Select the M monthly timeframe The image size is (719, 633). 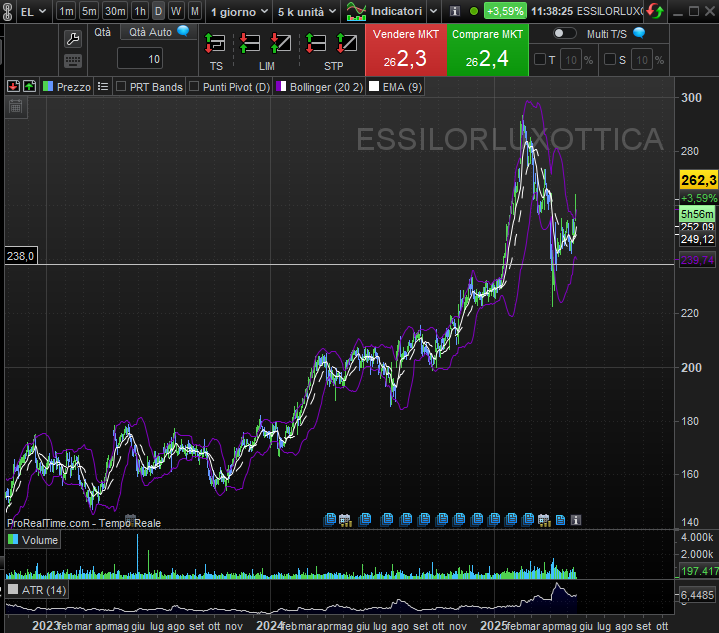(195, 11)
